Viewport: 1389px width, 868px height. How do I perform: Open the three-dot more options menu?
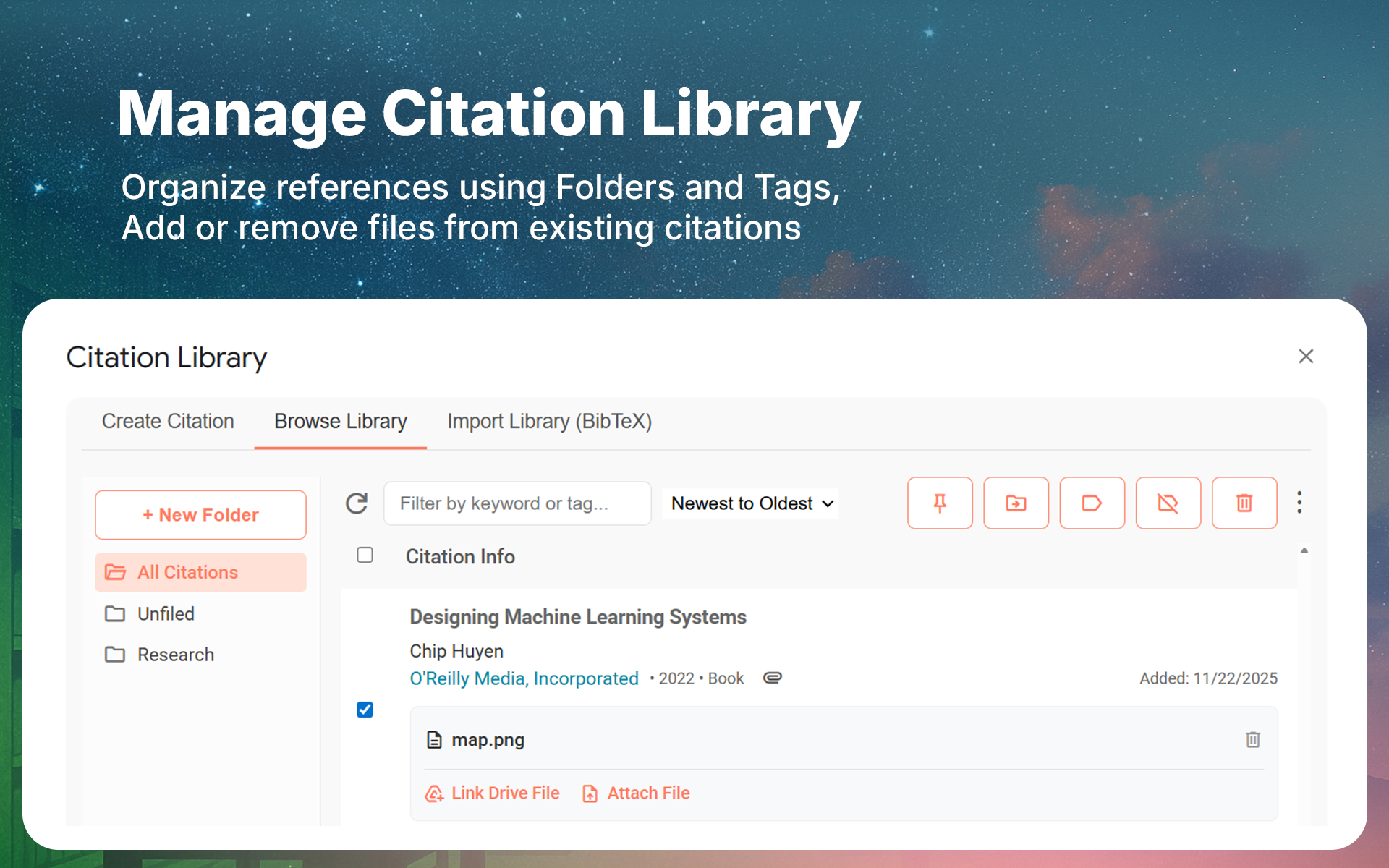pos(1299,502)
